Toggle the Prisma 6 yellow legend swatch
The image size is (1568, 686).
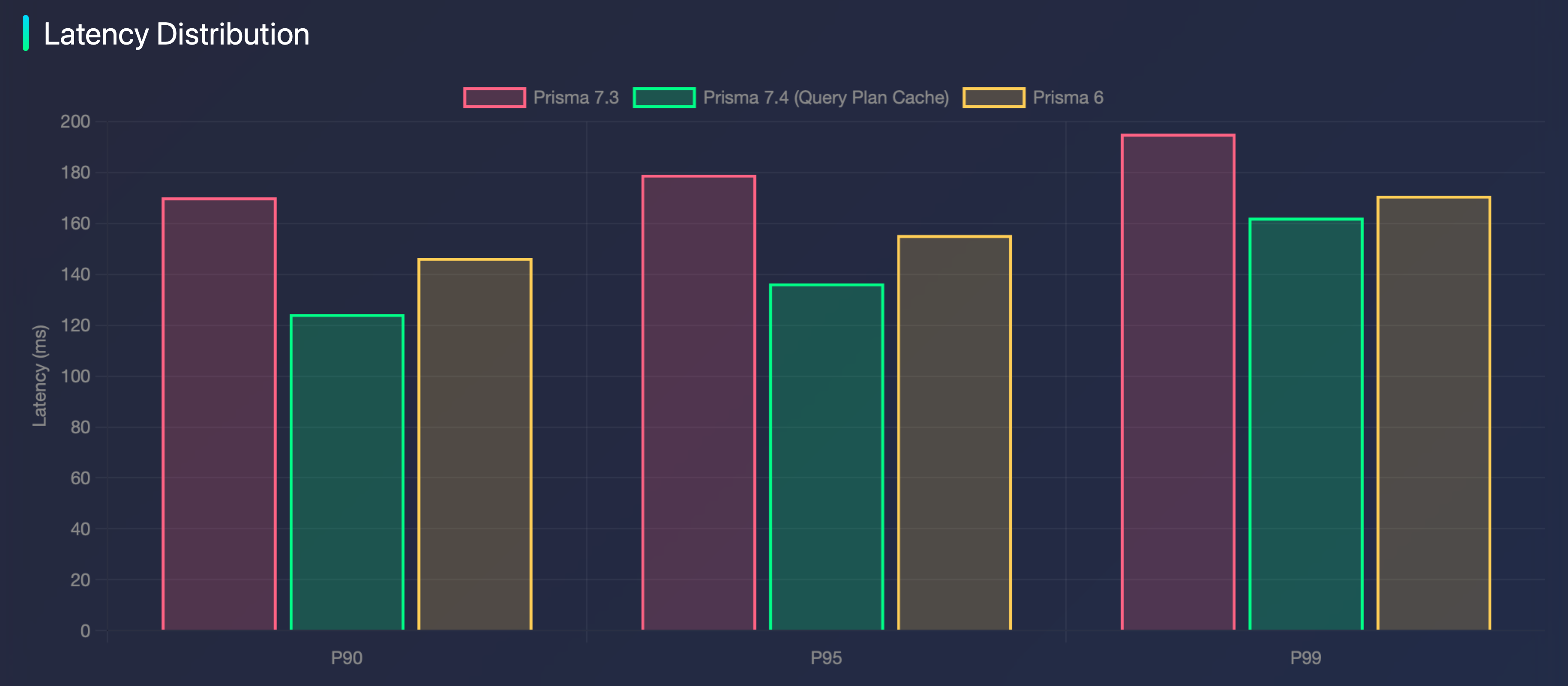point(993,97)
